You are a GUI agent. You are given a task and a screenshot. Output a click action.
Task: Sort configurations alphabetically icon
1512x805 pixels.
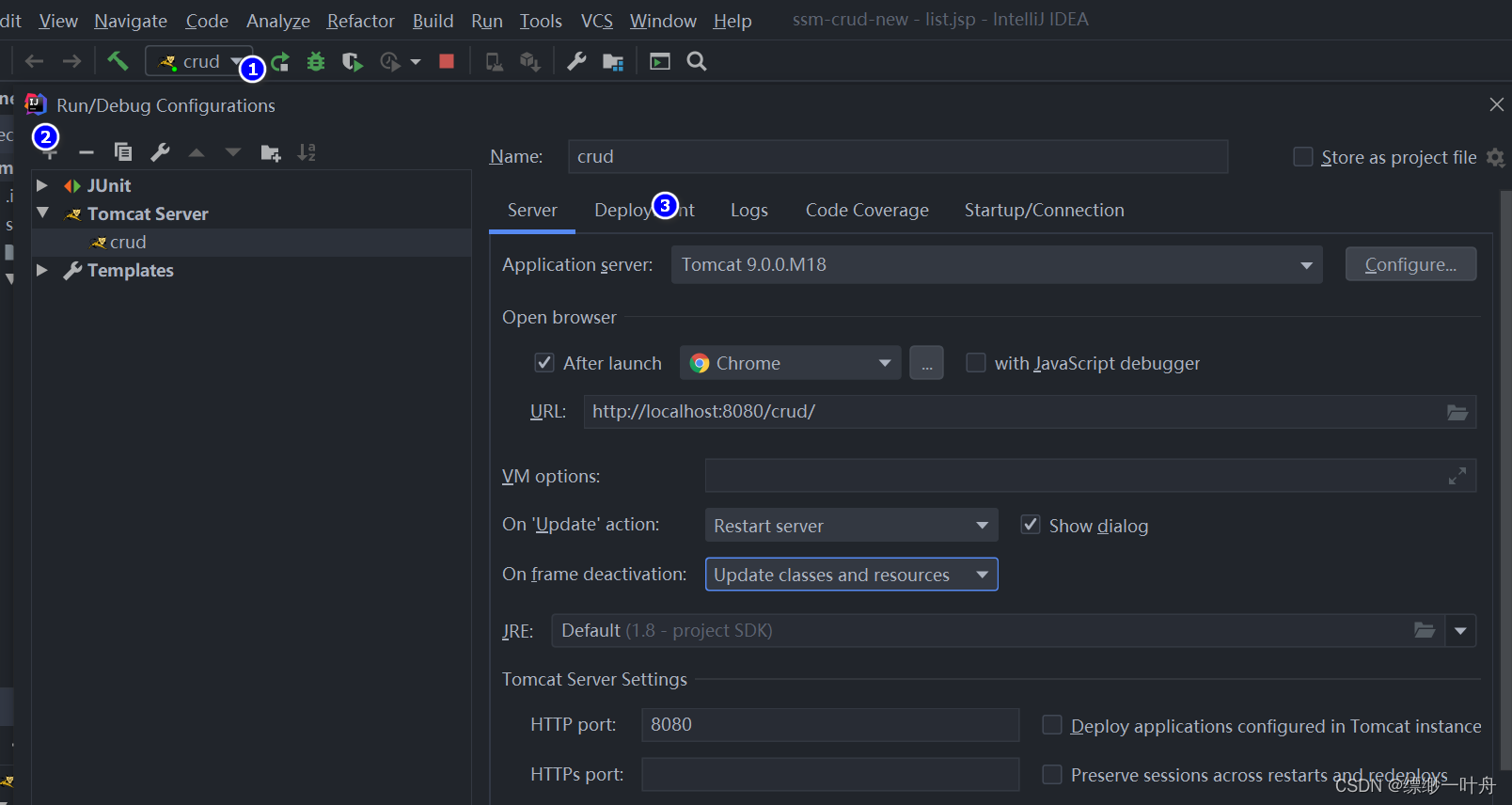(x=307, y=152)
